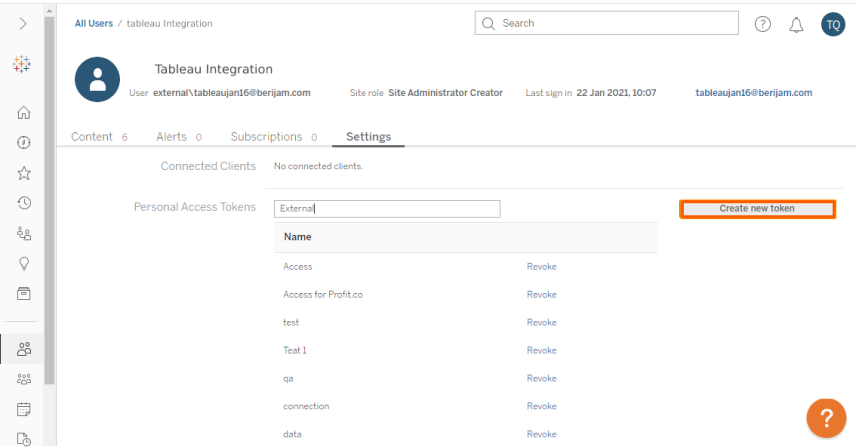Navigate to All Users breadcrumb

point(94,23)
